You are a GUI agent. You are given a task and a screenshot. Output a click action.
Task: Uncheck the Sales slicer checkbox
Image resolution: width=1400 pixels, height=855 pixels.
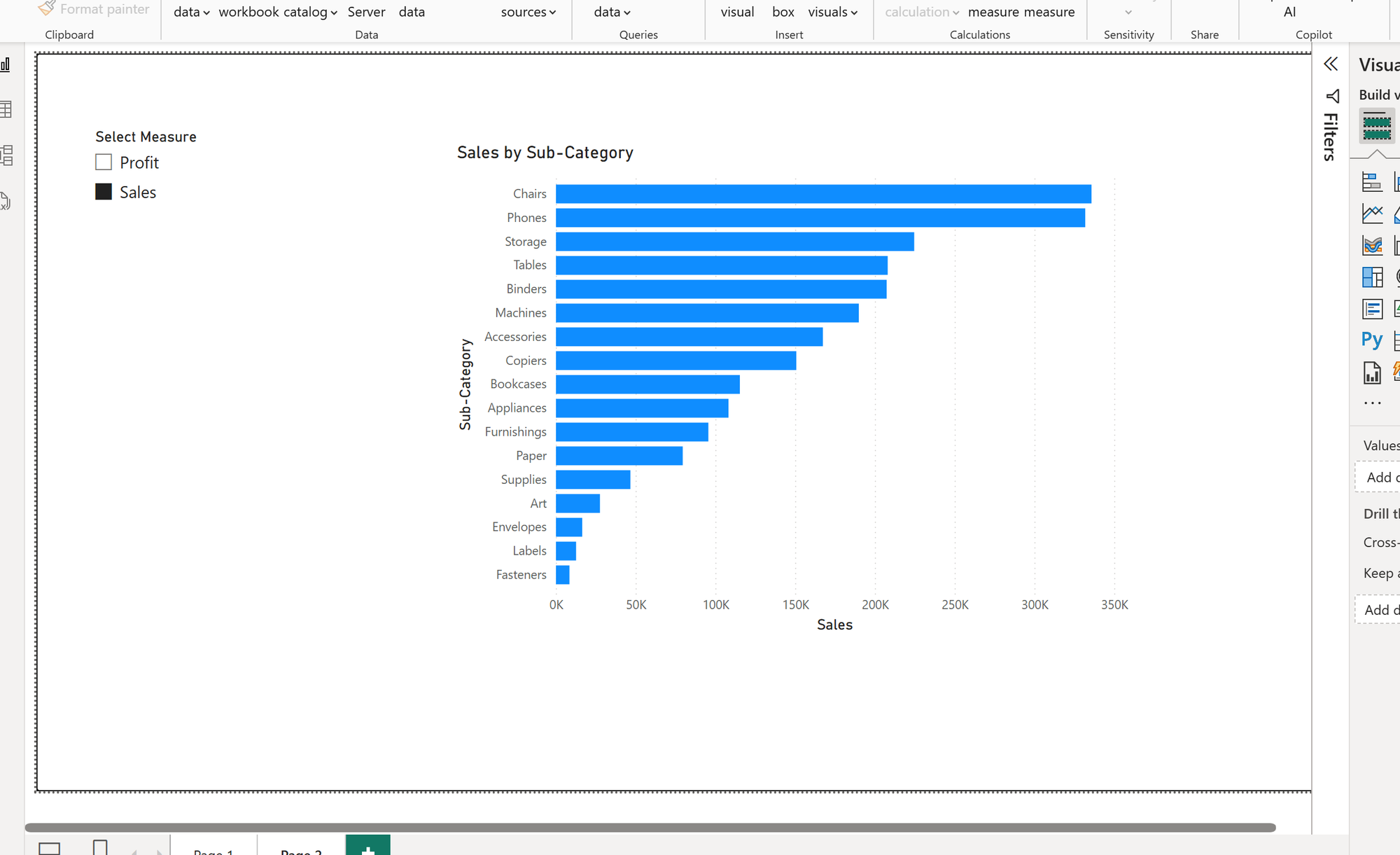click(104, 192)
